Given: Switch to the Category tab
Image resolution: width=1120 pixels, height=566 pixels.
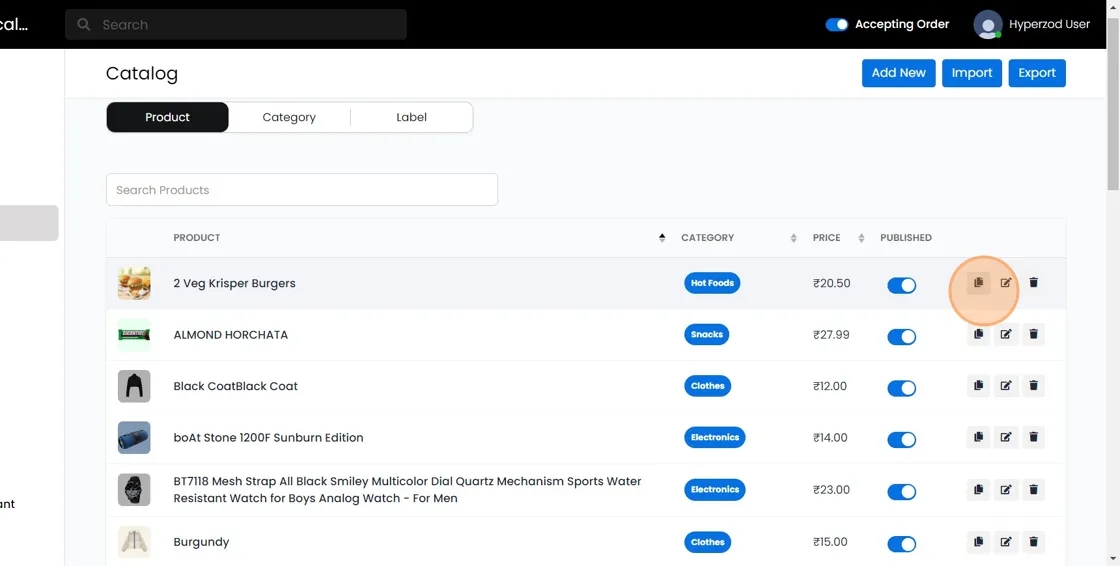Looking at the screenshot, I should (x=289, y=117).
